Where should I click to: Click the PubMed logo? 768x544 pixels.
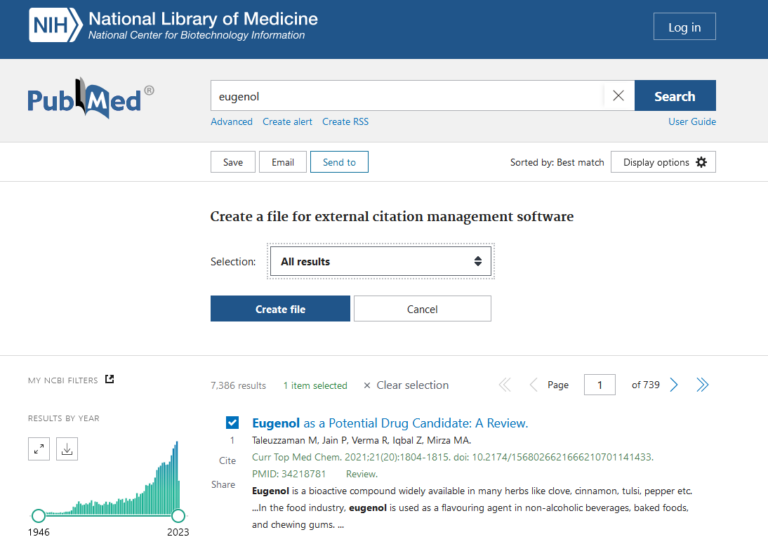pyautogui.click(x=90, y=99)
